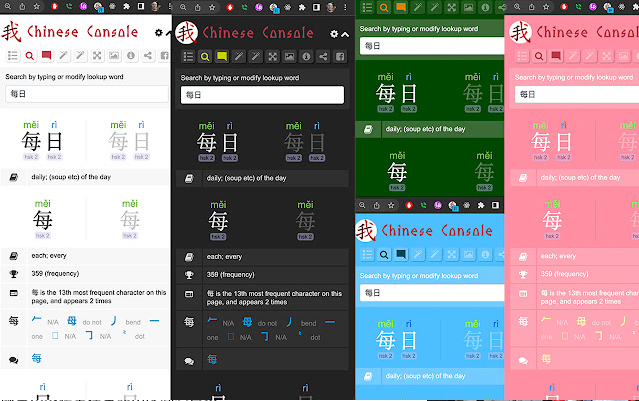Screen dimensions: 639x401
Task: Click the fullscreen arrows icon in green panel
Action: tap(452, 7)
